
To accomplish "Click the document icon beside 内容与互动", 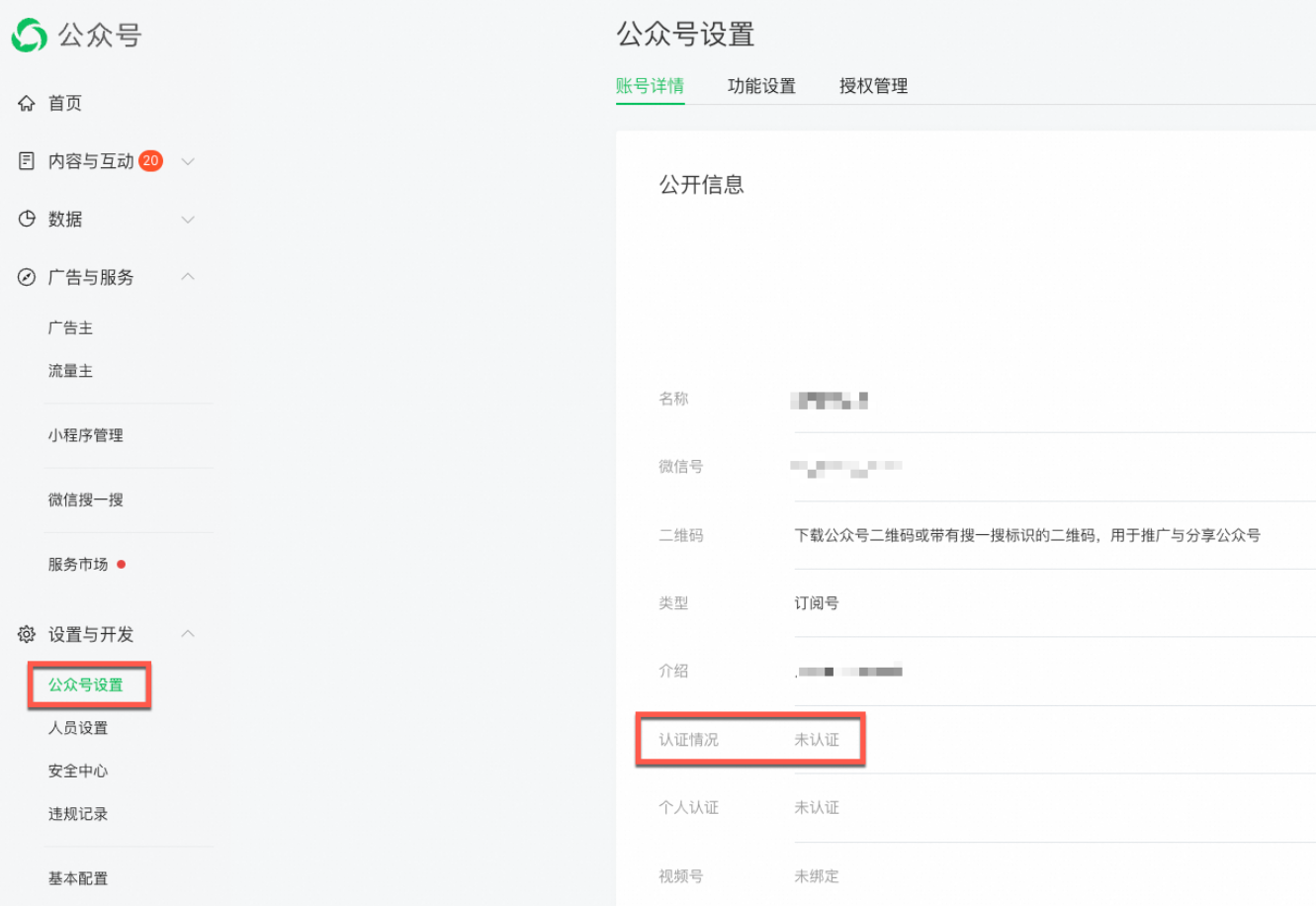I will pyautogui.click(x=27, y=161).
